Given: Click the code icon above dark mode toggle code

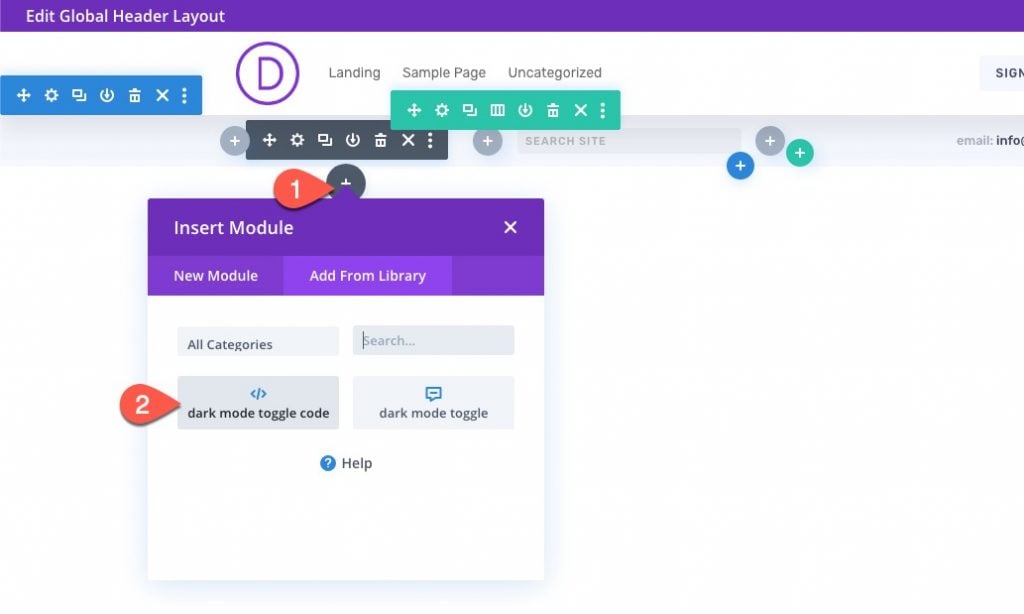Looking at the screenshot, I should [x=257, y=392].
